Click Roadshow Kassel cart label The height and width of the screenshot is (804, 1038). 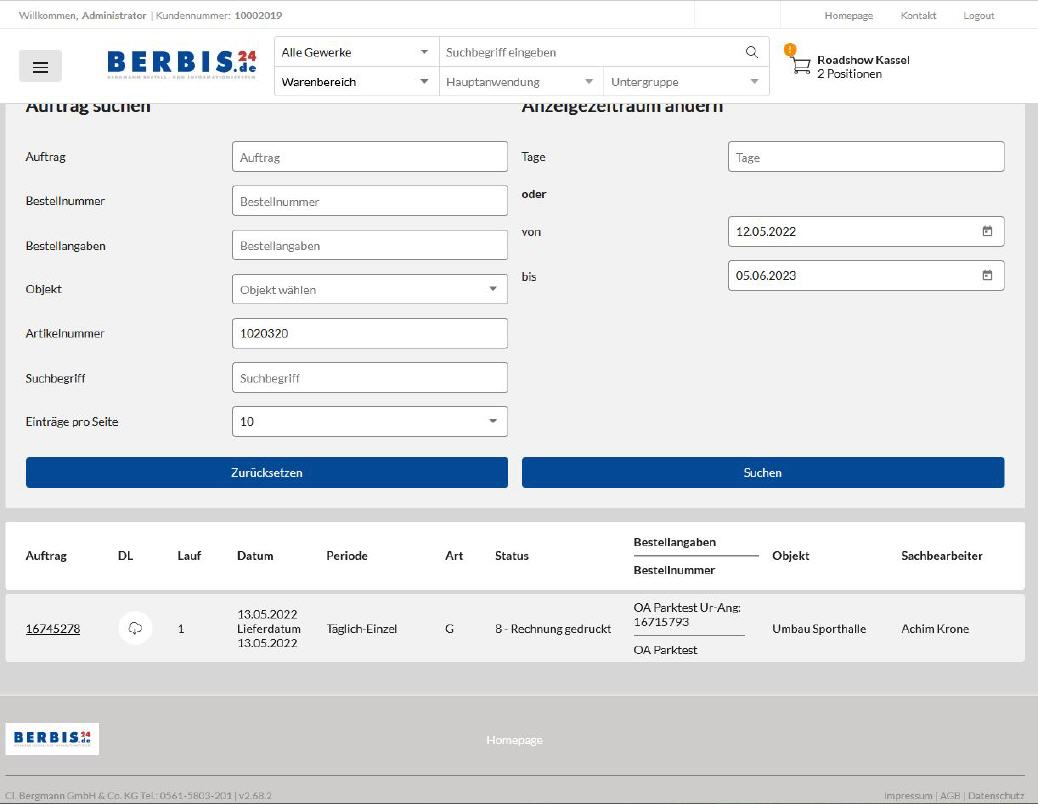(863, 60)
